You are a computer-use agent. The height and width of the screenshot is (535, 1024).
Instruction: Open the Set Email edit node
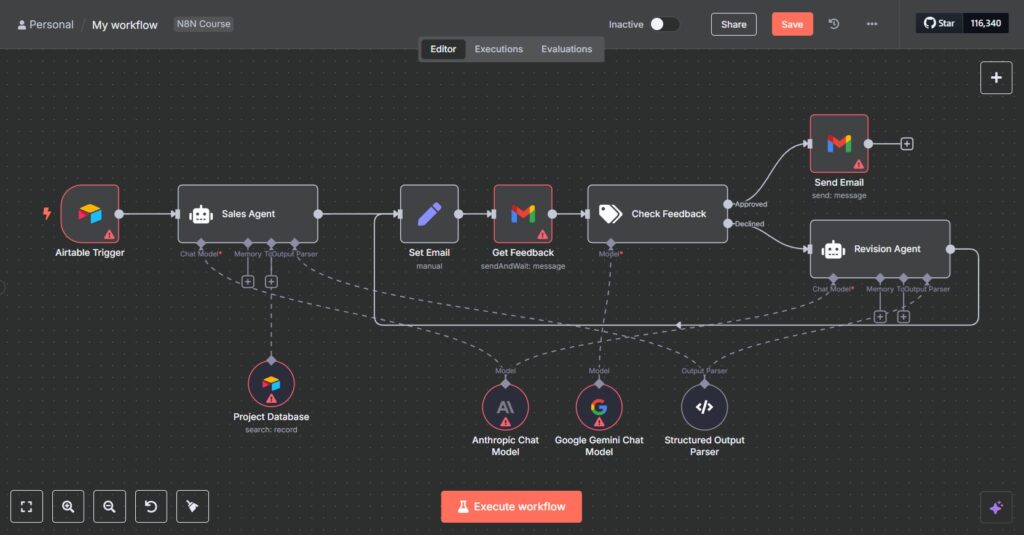click(429, 214)
